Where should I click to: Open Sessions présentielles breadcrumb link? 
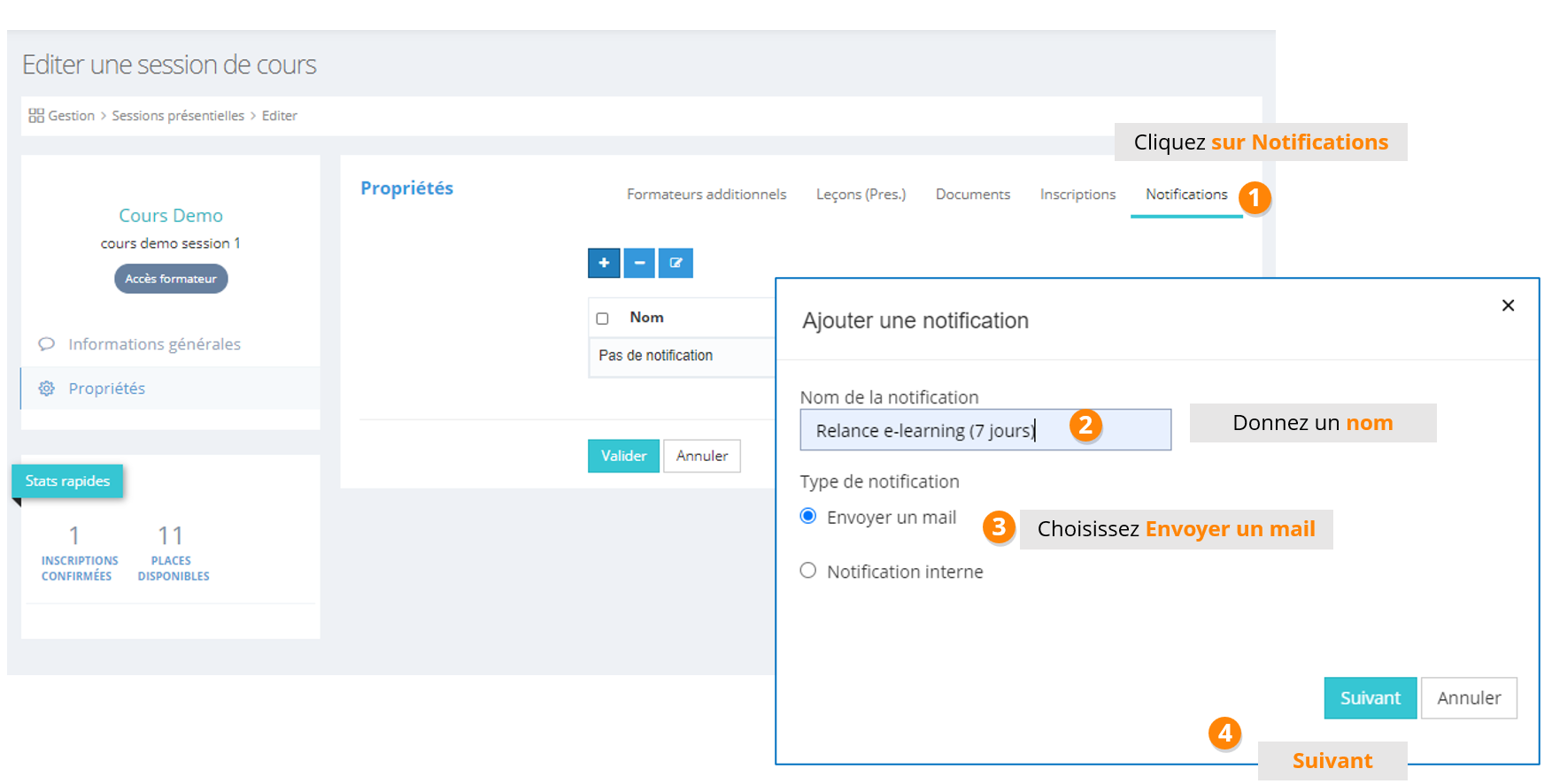coord(178,116)
